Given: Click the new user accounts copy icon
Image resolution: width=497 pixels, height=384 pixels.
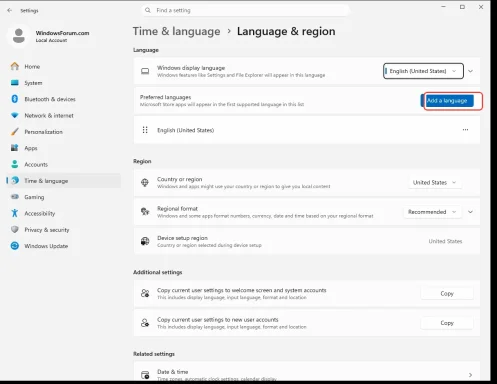Looking at the screenshot, I should click(x=145, y=322).
